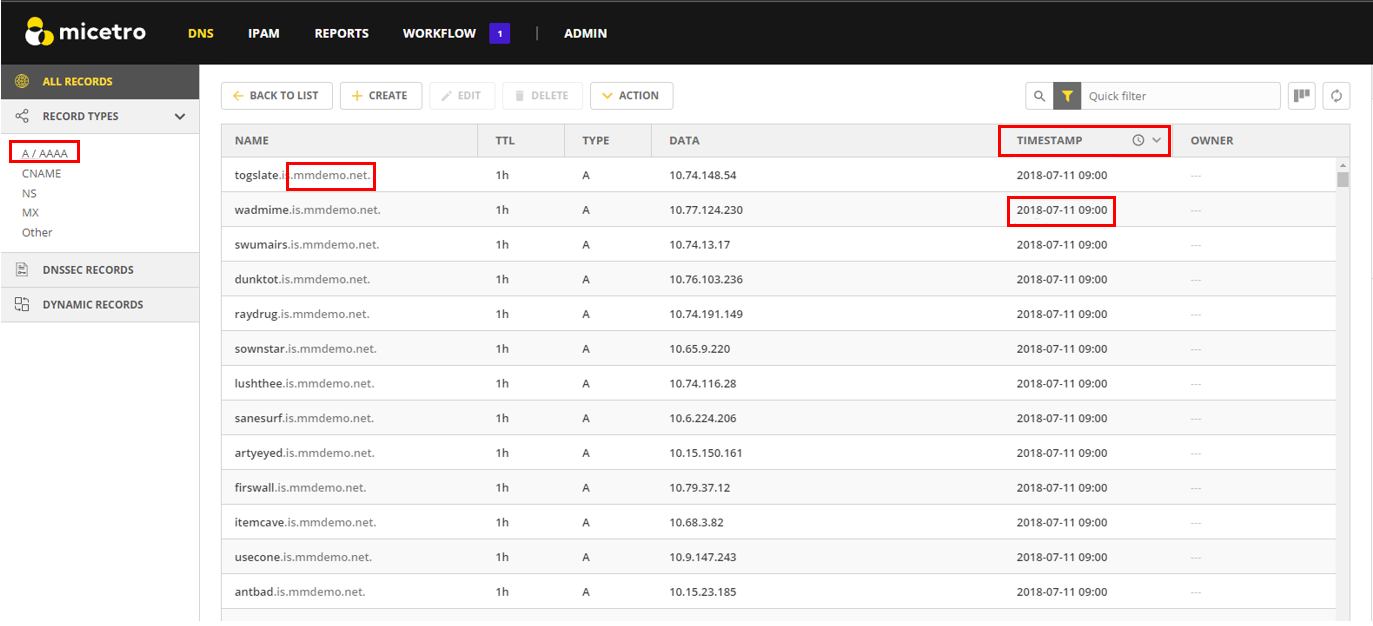
Task: Click the search magnifier icon
Action: (x=1039, y=96)
